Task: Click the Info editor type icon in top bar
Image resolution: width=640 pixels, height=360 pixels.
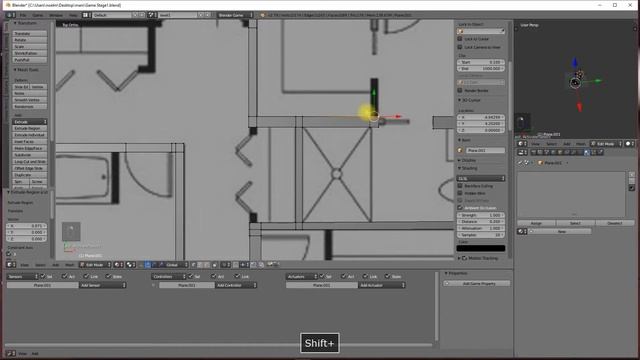Action: tap(10, 15)
